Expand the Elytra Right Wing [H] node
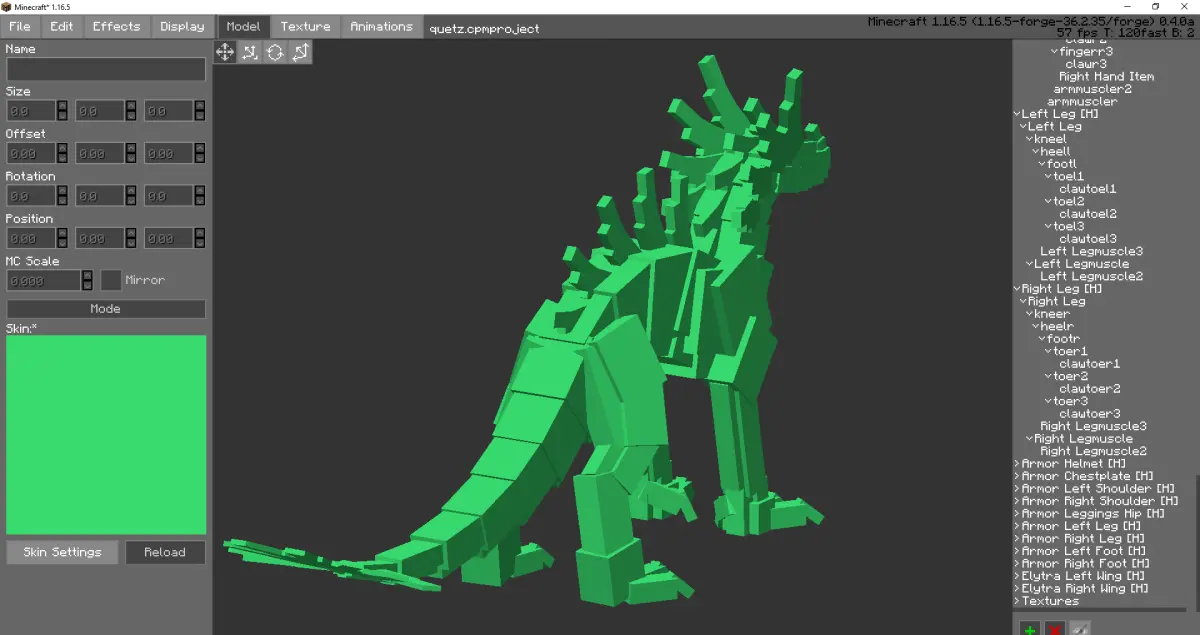 coord(1017,589)
